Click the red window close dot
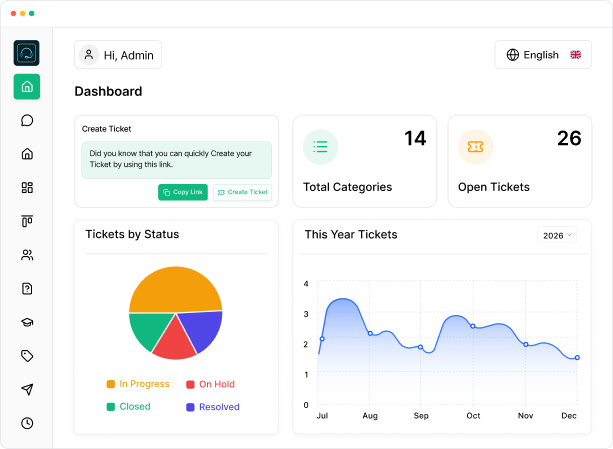613x449 pixels. pyautogui.click(x=13, y=13)
